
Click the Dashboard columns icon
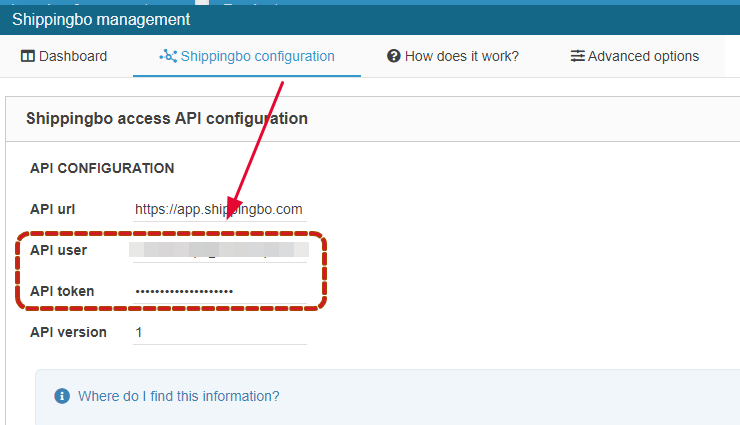[x=28, y=56]
